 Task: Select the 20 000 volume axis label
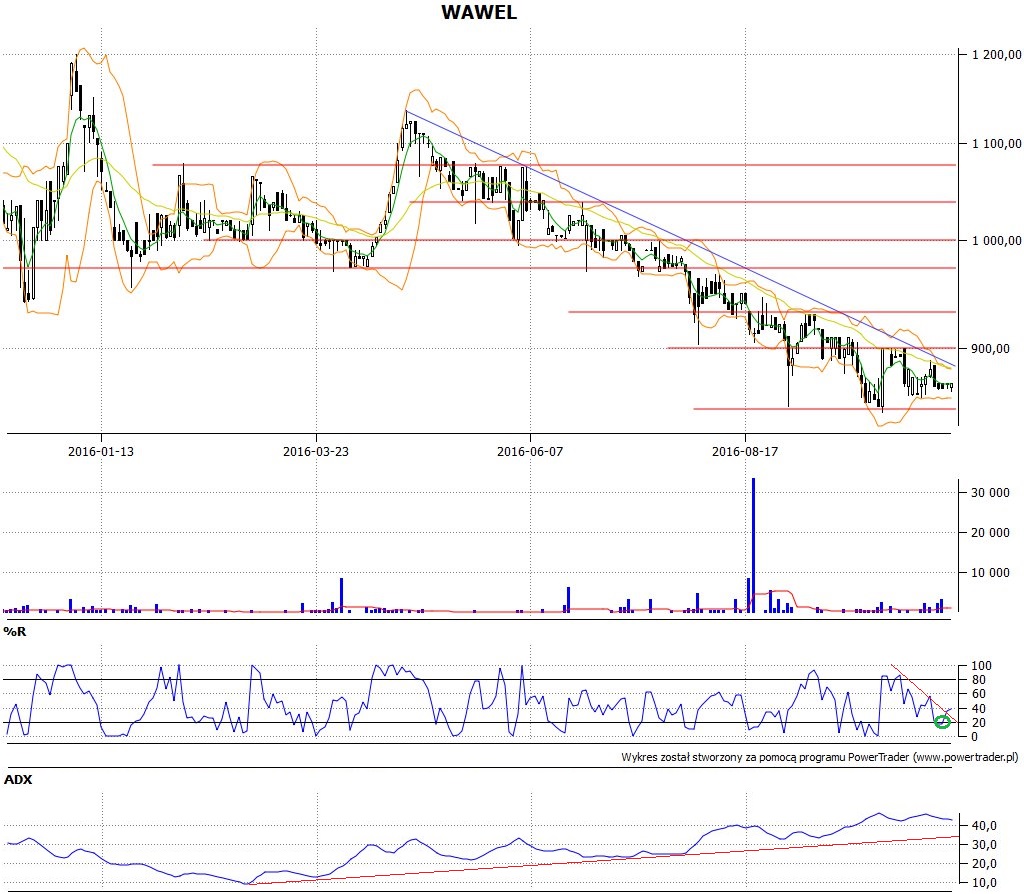click(x=990, y=533)
